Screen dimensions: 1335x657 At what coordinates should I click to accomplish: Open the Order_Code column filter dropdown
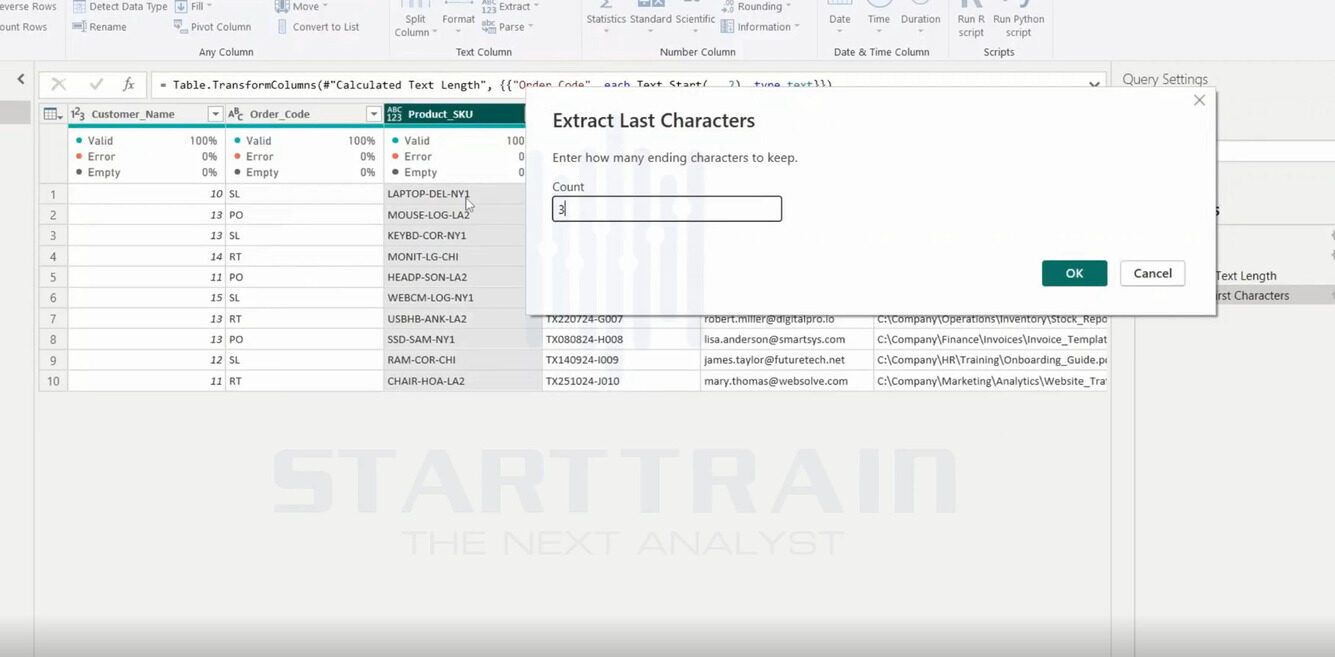(373, 114)
